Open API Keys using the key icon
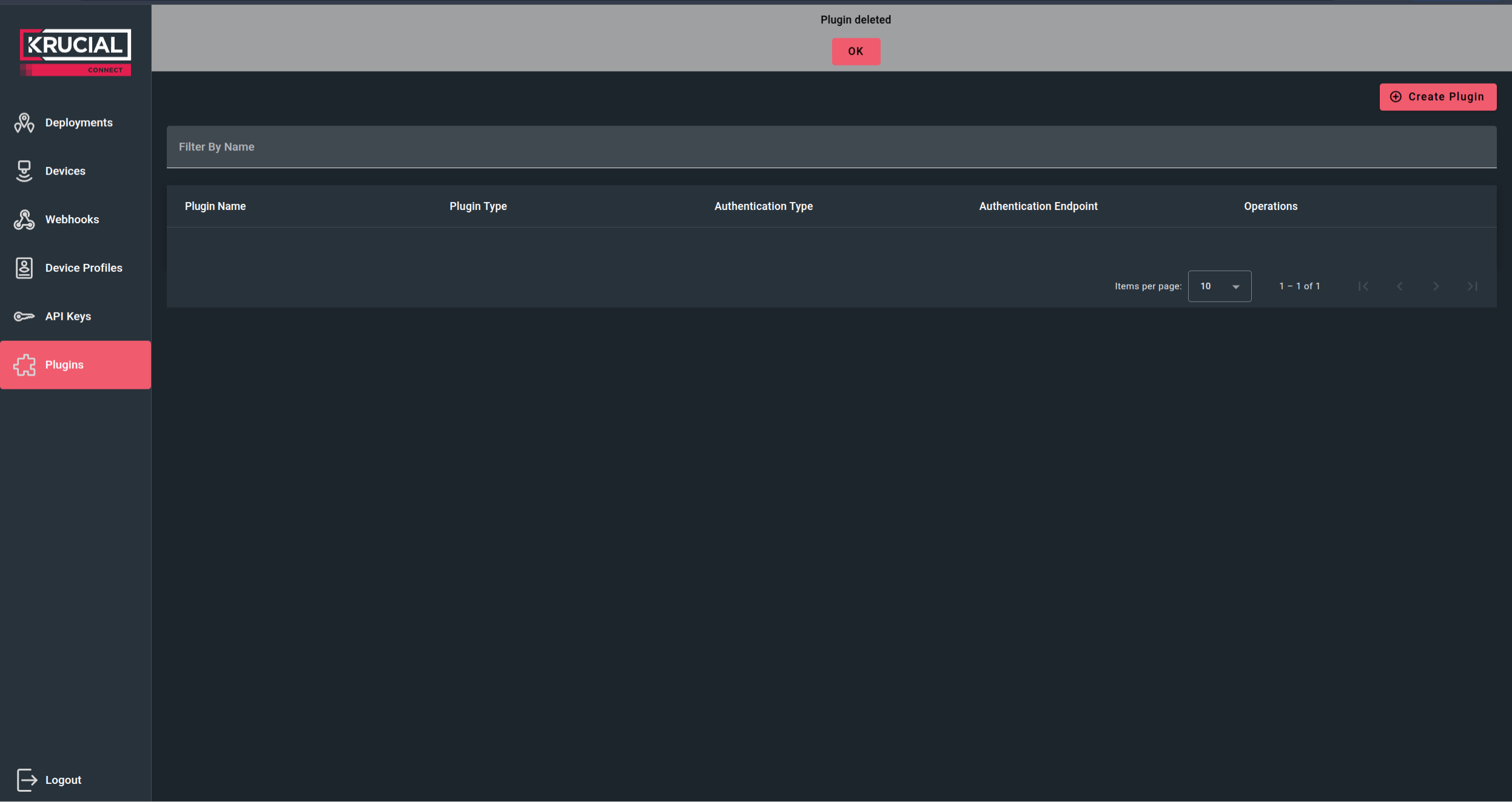The width and height of the screenshot is (1512, 802). coord(24,316)
